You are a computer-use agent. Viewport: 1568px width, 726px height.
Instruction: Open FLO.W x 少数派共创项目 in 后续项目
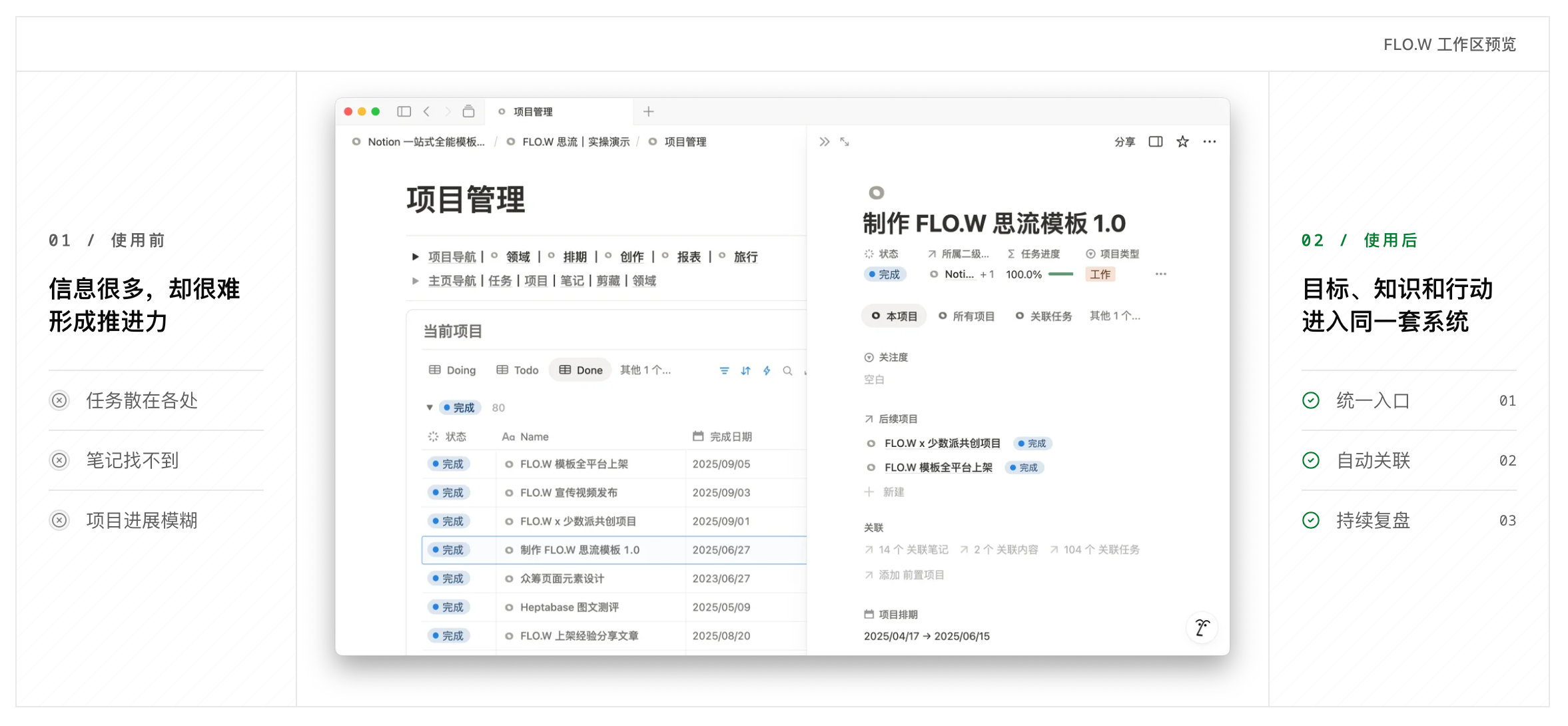pos(943,443)
